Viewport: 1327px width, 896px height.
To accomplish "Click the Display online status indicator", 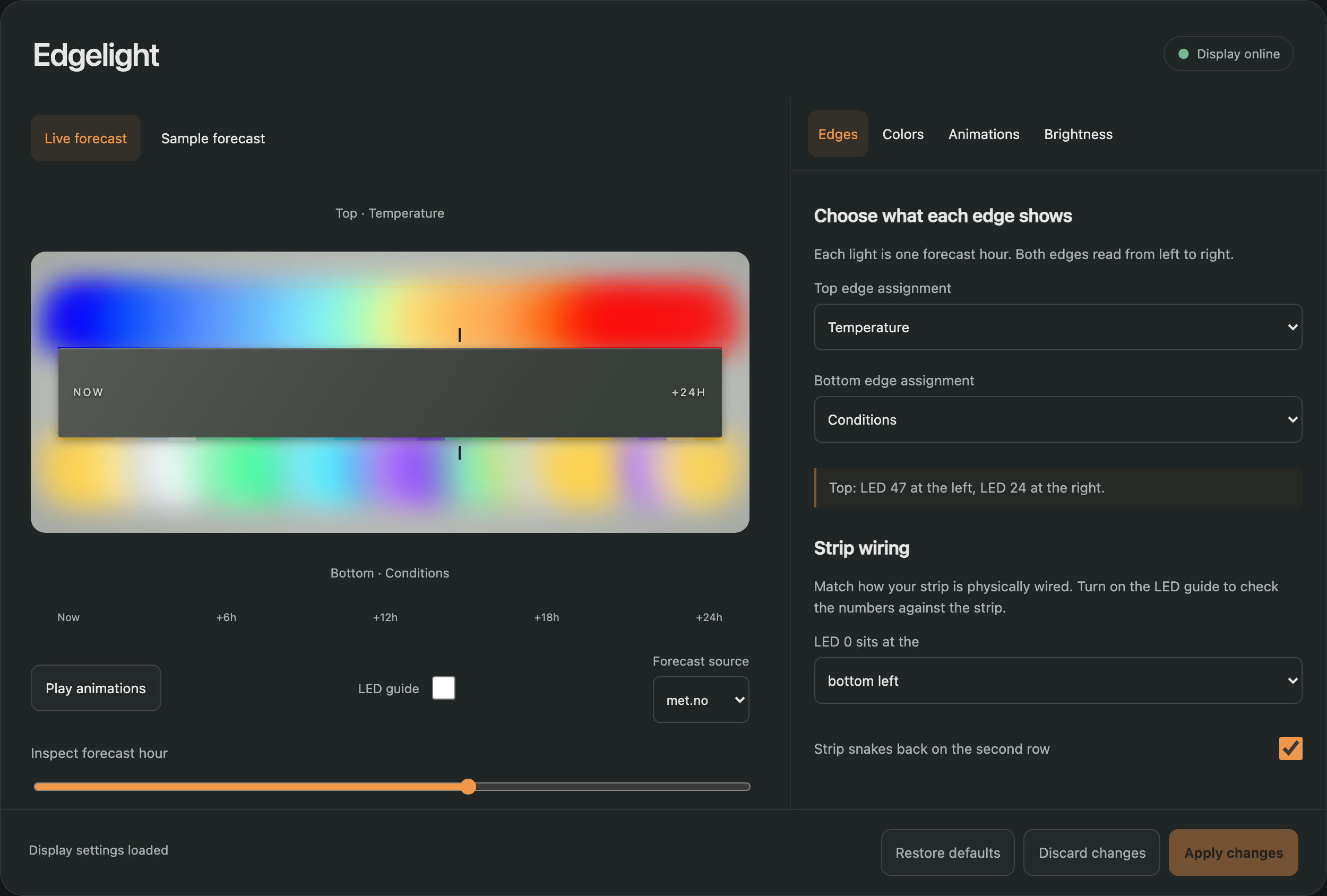I will click(1228, 54).
